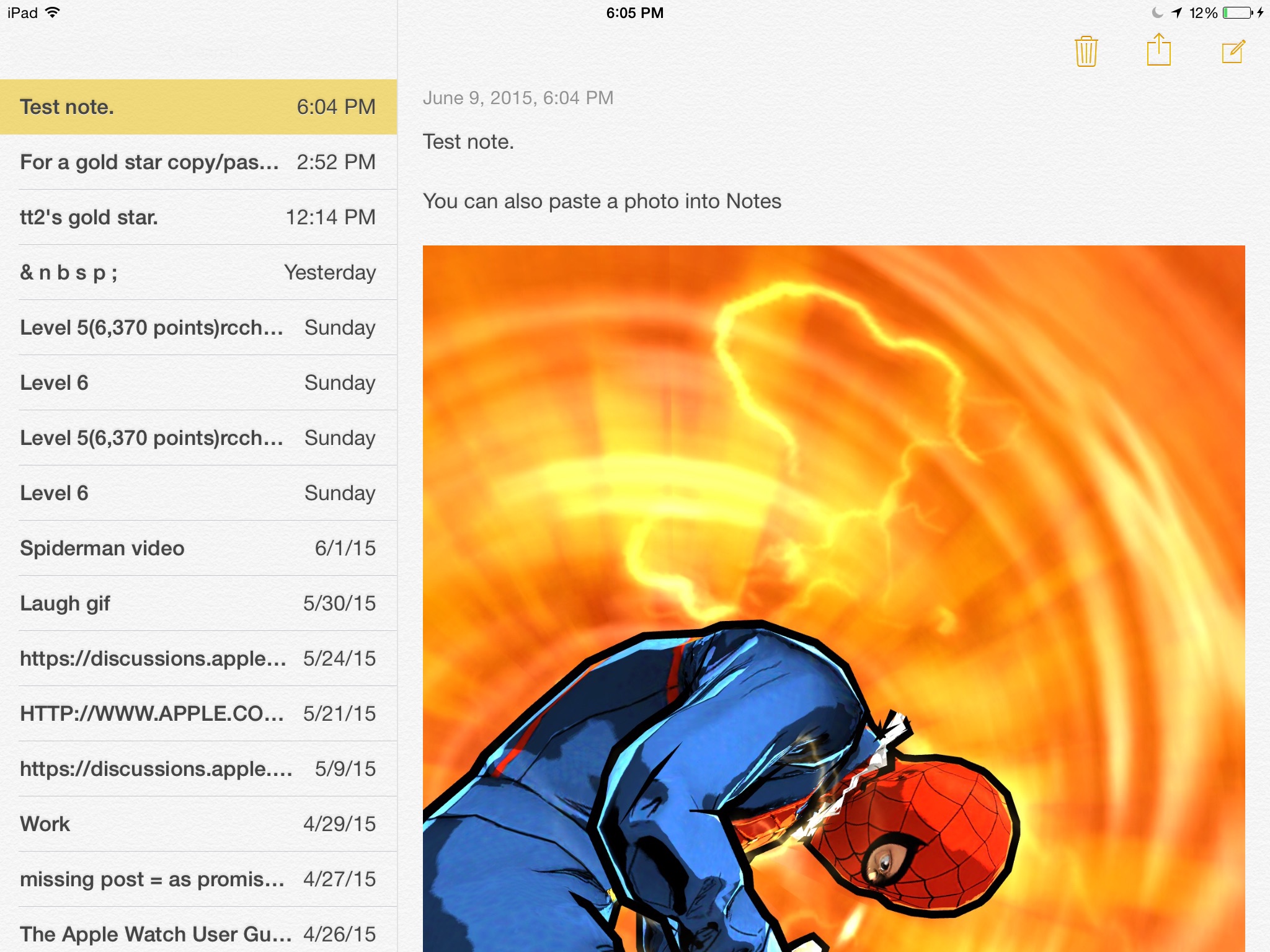
Task: Open the 'HTTP://WWW.APPLE.CO…' note
Action: (x=198, y=714)
